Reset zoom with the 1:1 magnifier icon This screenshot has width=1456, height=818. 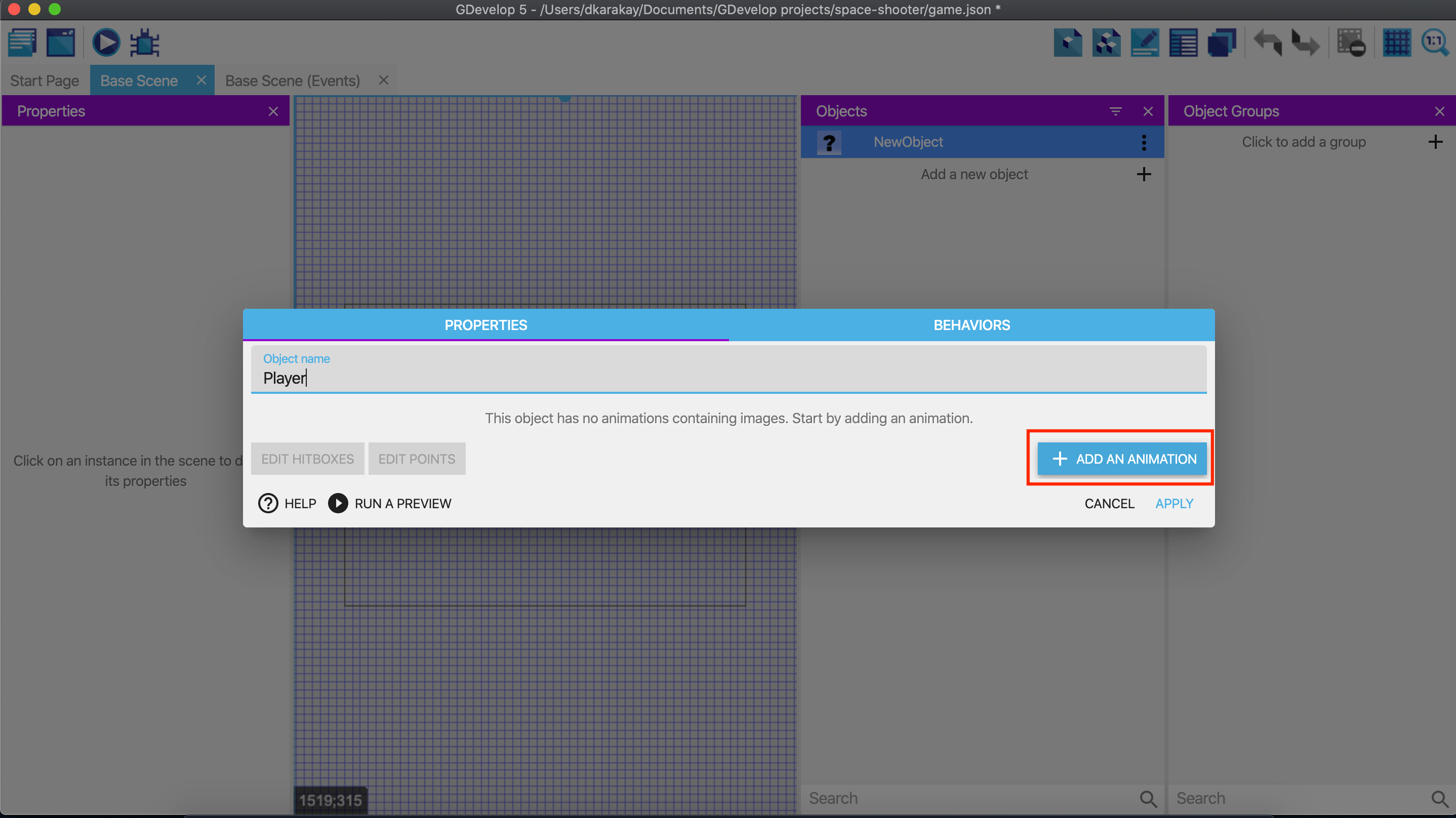(x=1435, y=43)
